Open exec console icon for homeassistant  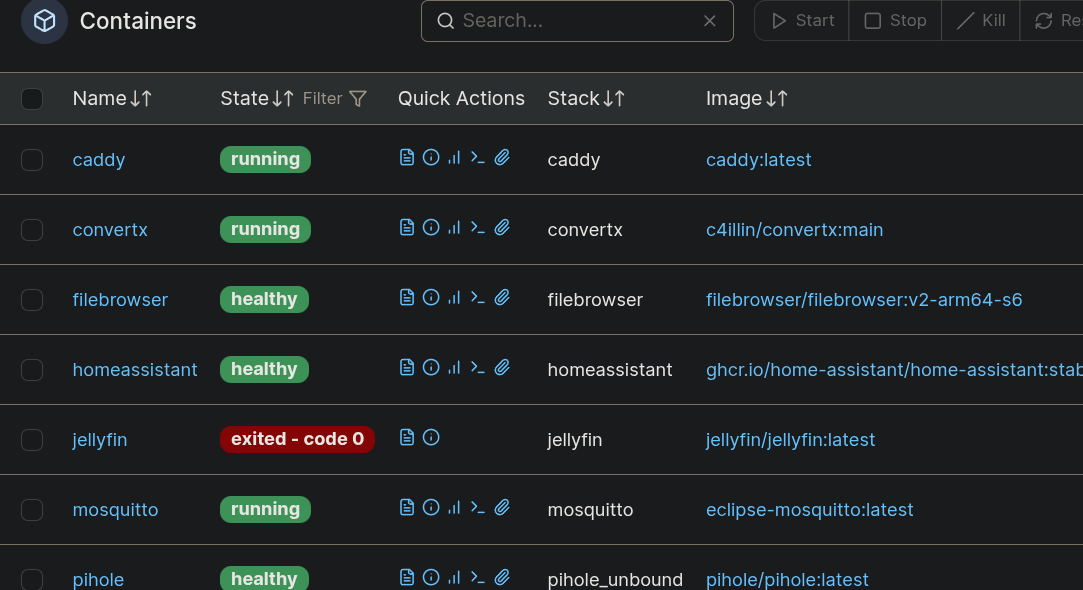478,368
